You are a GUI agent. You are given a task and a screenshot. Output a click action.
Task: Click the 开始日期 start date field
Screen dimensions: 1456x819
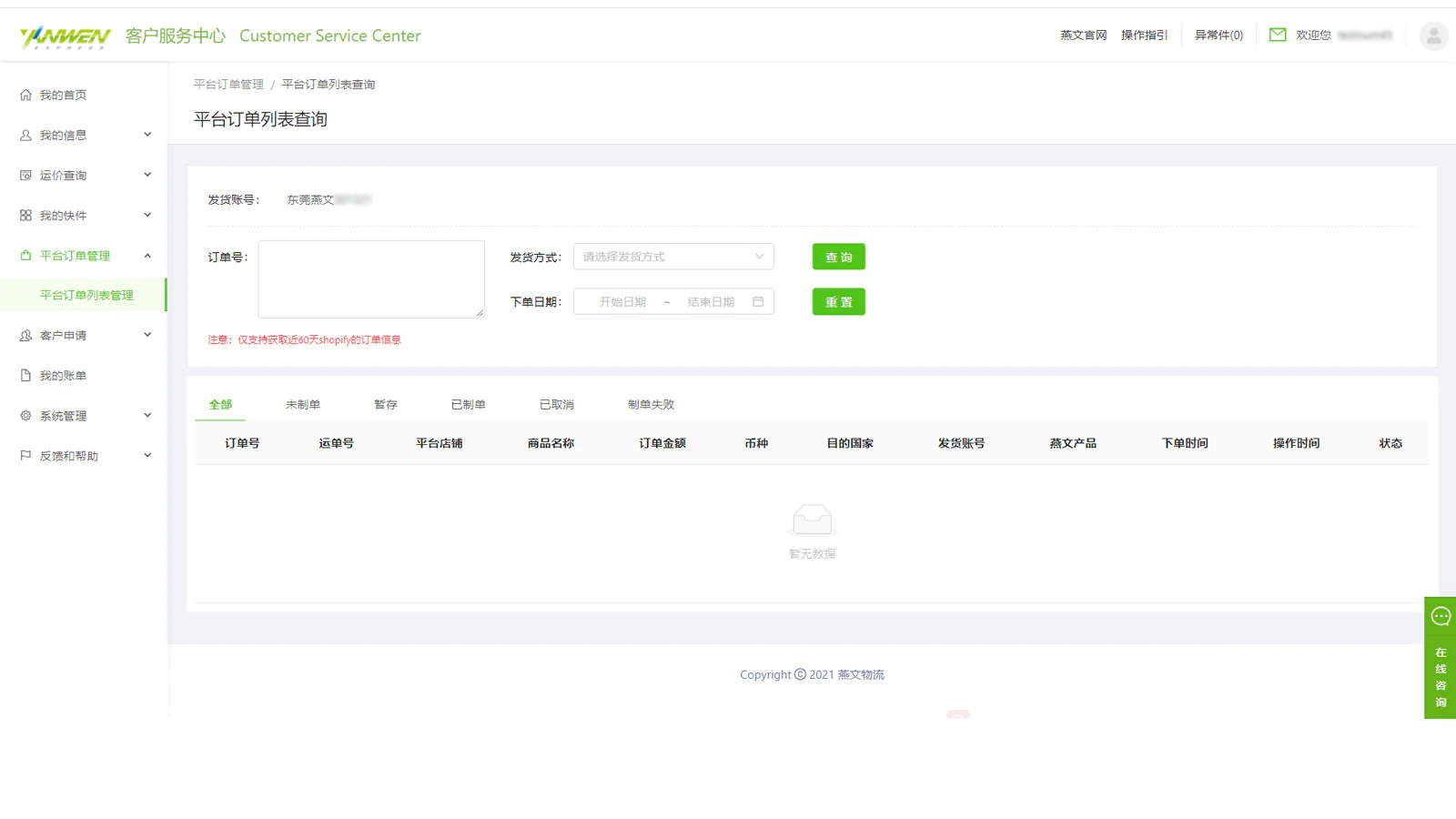click(x=622, y=302)
